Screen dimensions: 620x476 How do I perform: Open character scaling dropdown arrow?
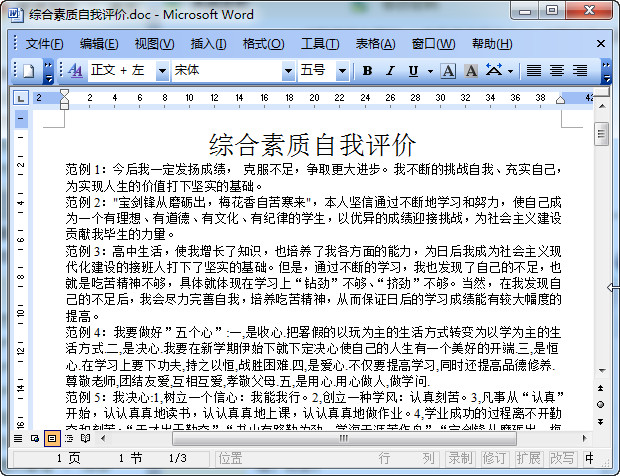(510, 72)
